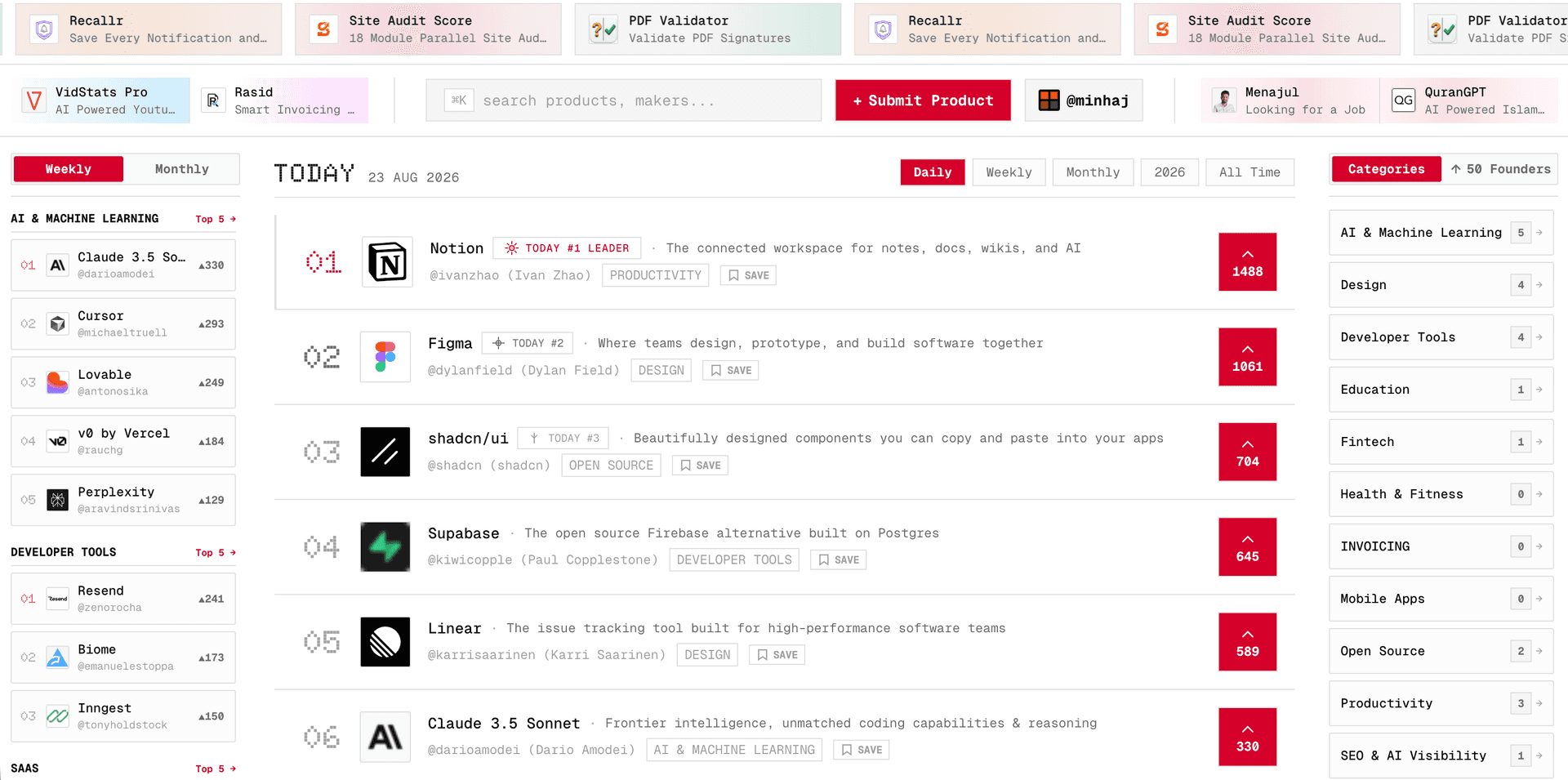
Task: Click the Resend icon in Developer Tools
Action: (x=57, y=599)
